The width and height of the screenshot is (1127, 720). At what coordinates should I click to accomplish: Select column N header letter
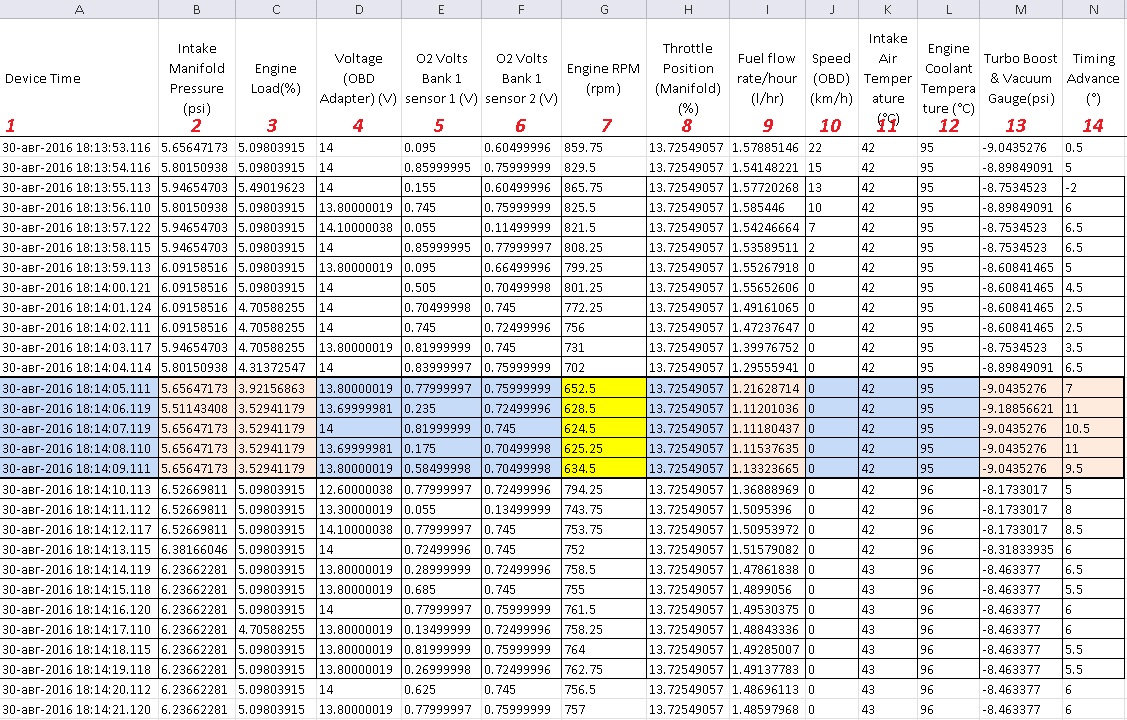(1093, 9)
